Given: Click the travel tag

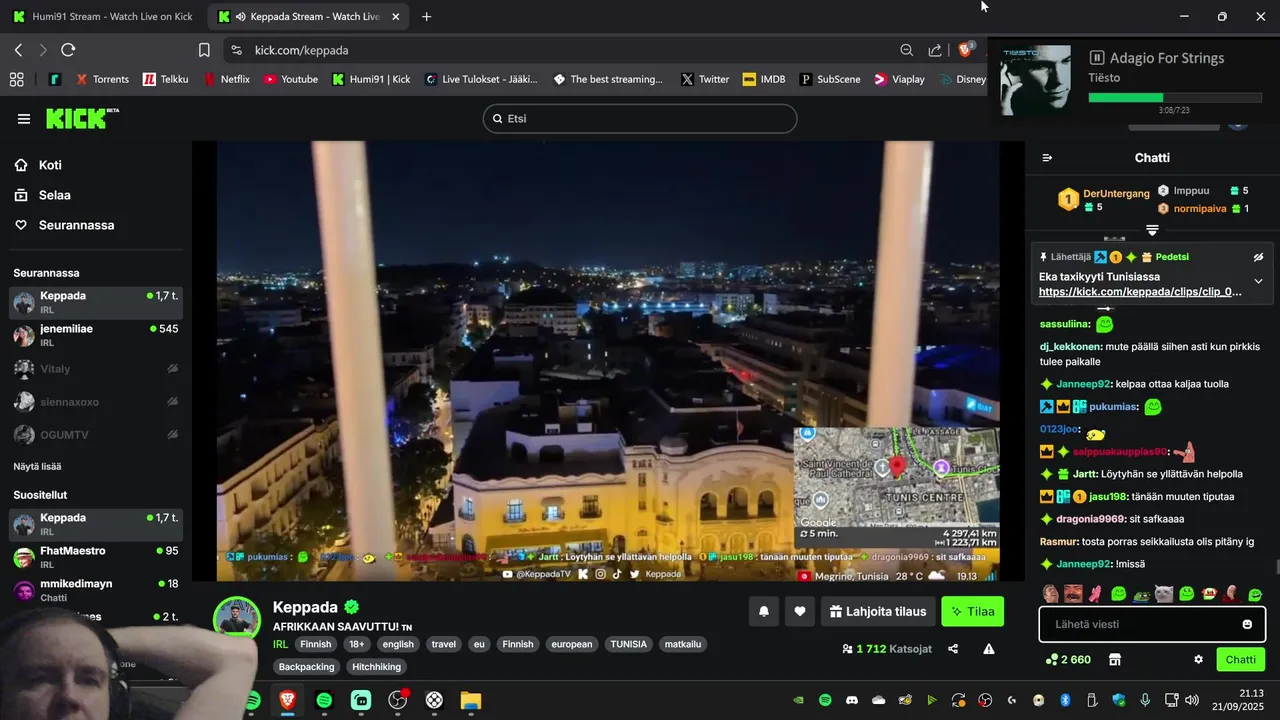Looking at the screenshot, I should 444,644.
